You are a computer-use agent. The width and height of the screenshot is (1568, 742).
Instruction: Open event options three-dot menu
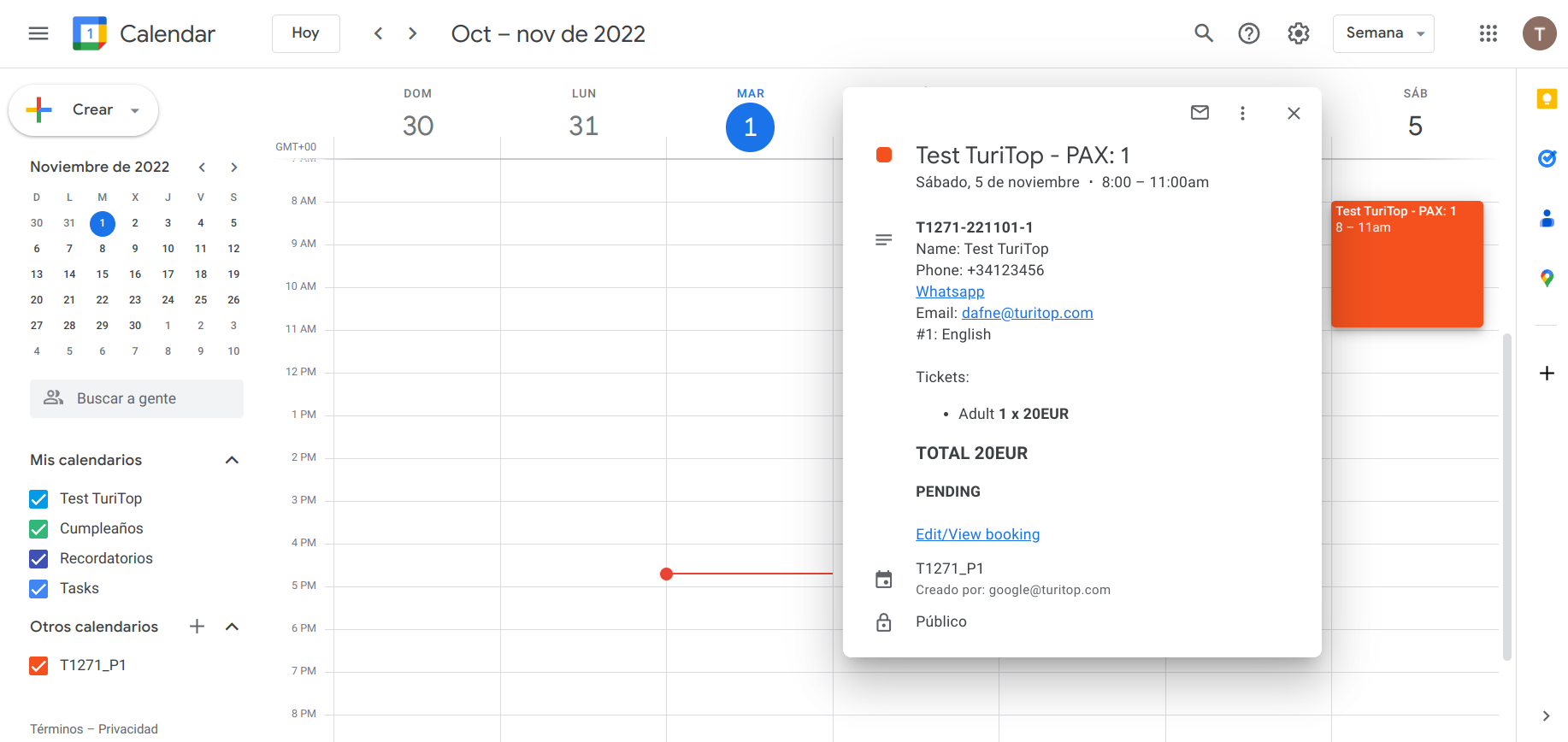(1242, 113)
